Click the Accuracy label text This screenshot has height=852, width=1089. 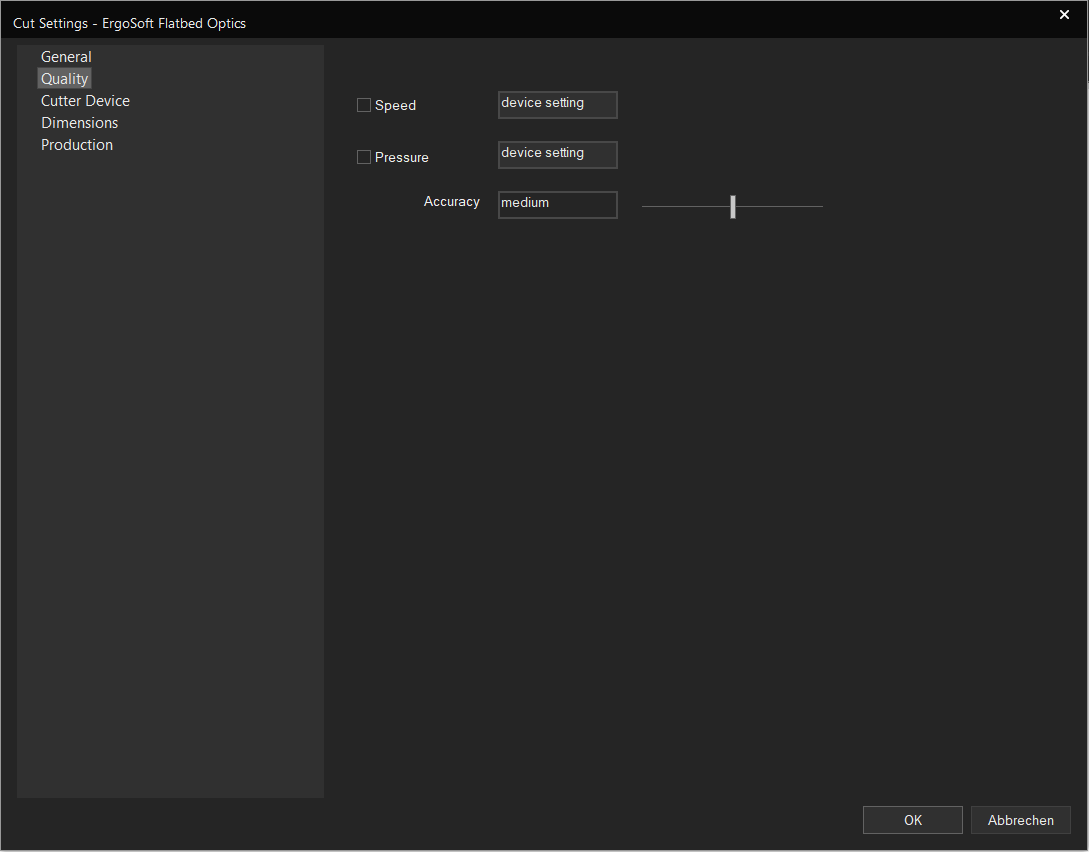tap(451, 201)
